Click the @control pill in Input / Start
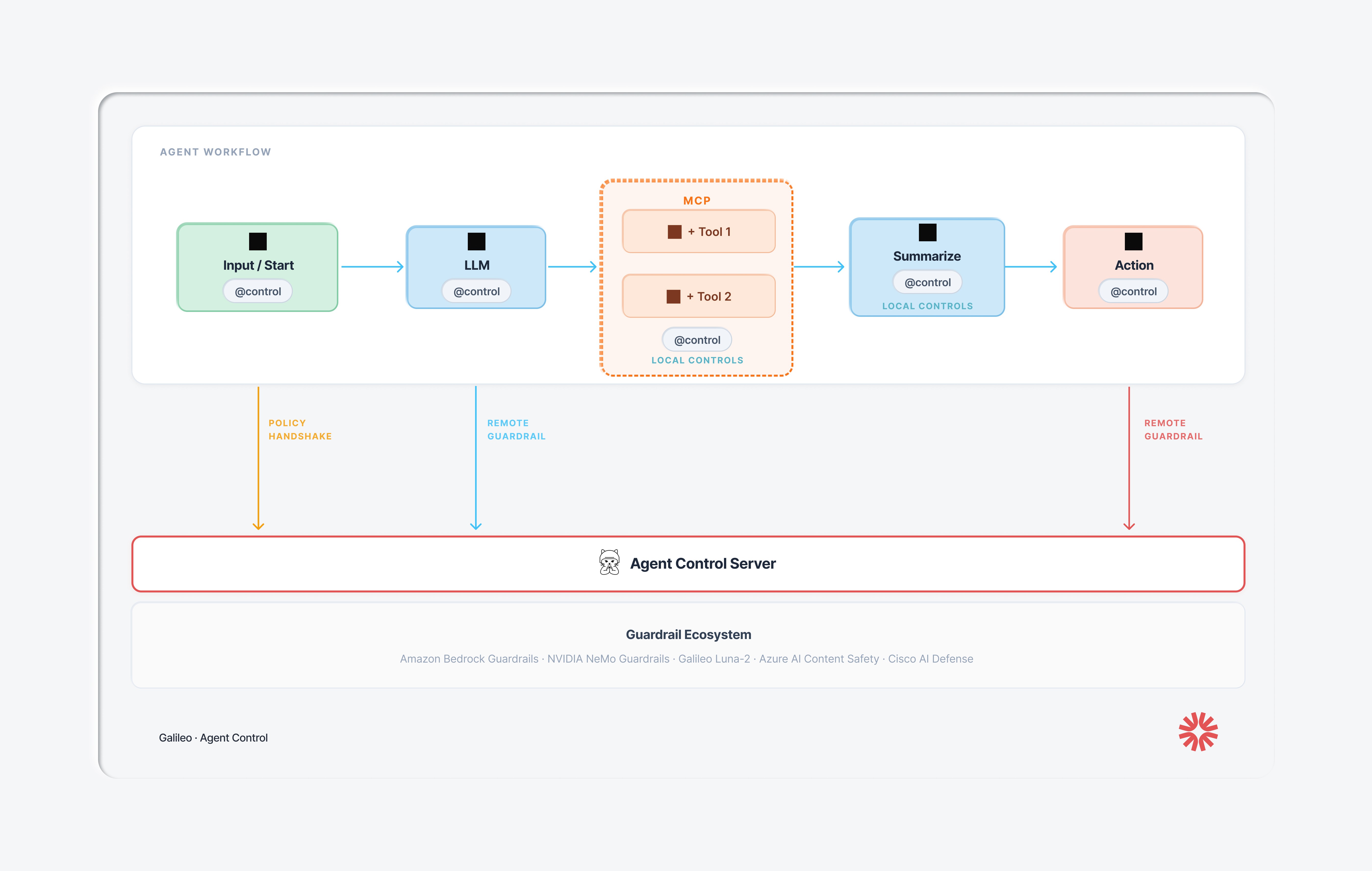Screen dimensions: 1372x871 257,291
